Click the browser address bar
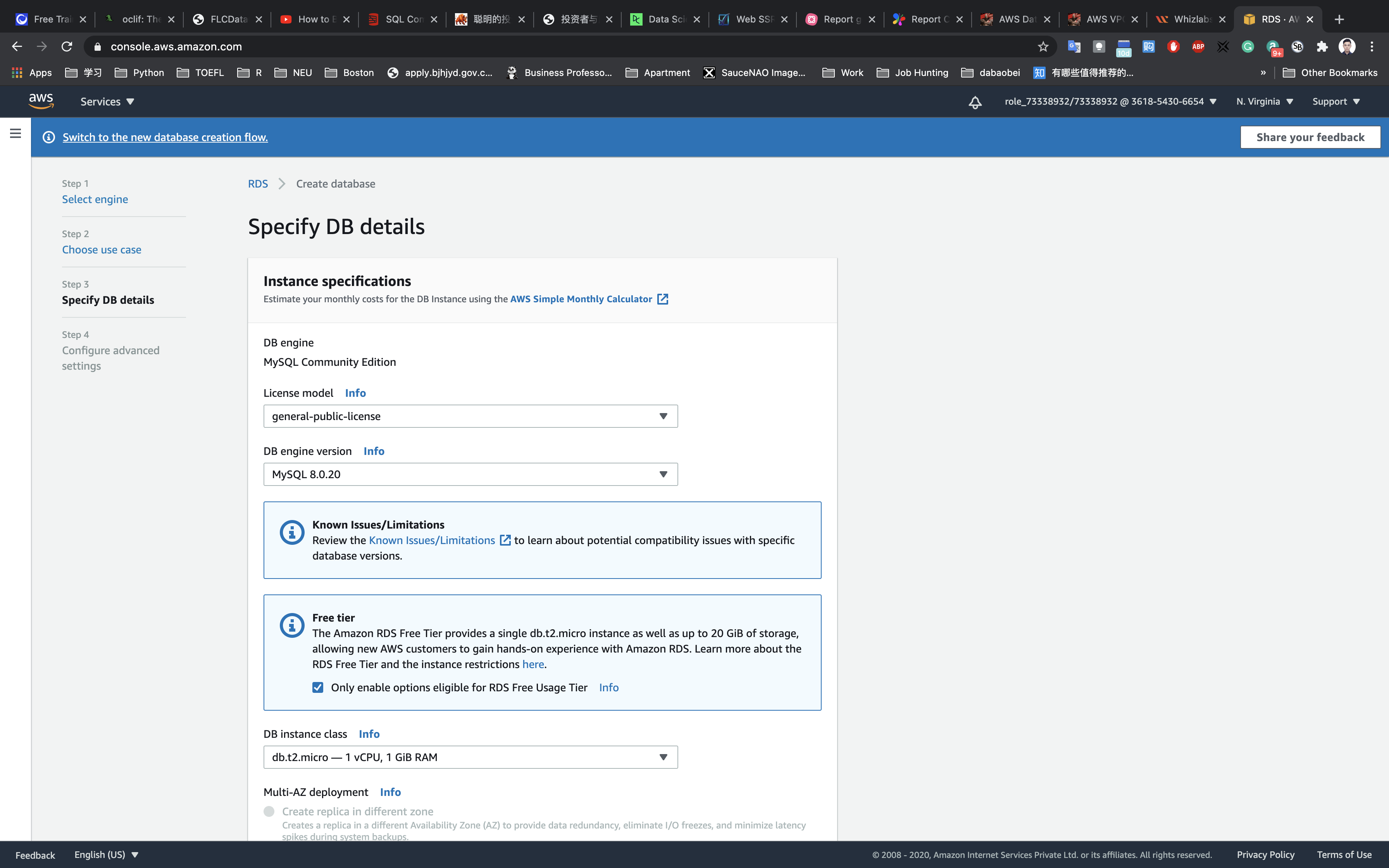 [x=517, y=46]
